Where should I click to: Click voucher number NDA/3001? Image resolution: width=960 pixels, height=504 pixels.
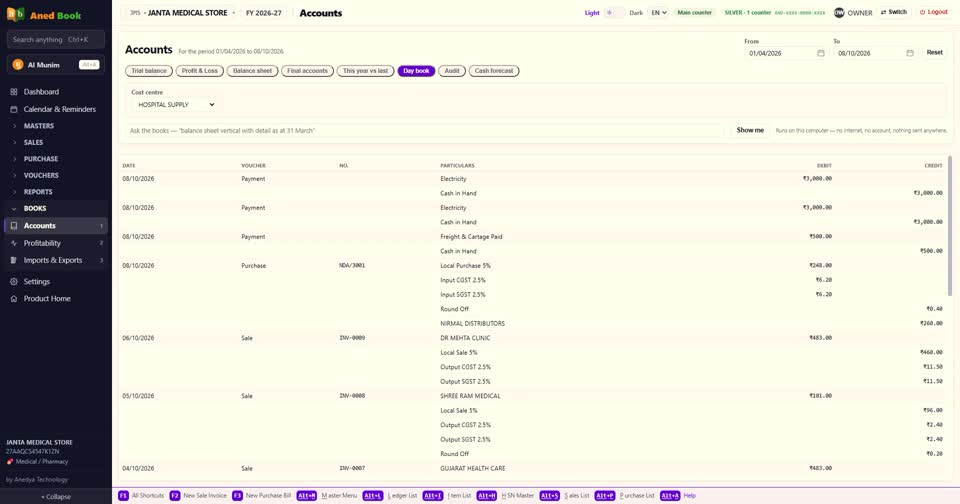pyautogui.click(x=352, y=266)
